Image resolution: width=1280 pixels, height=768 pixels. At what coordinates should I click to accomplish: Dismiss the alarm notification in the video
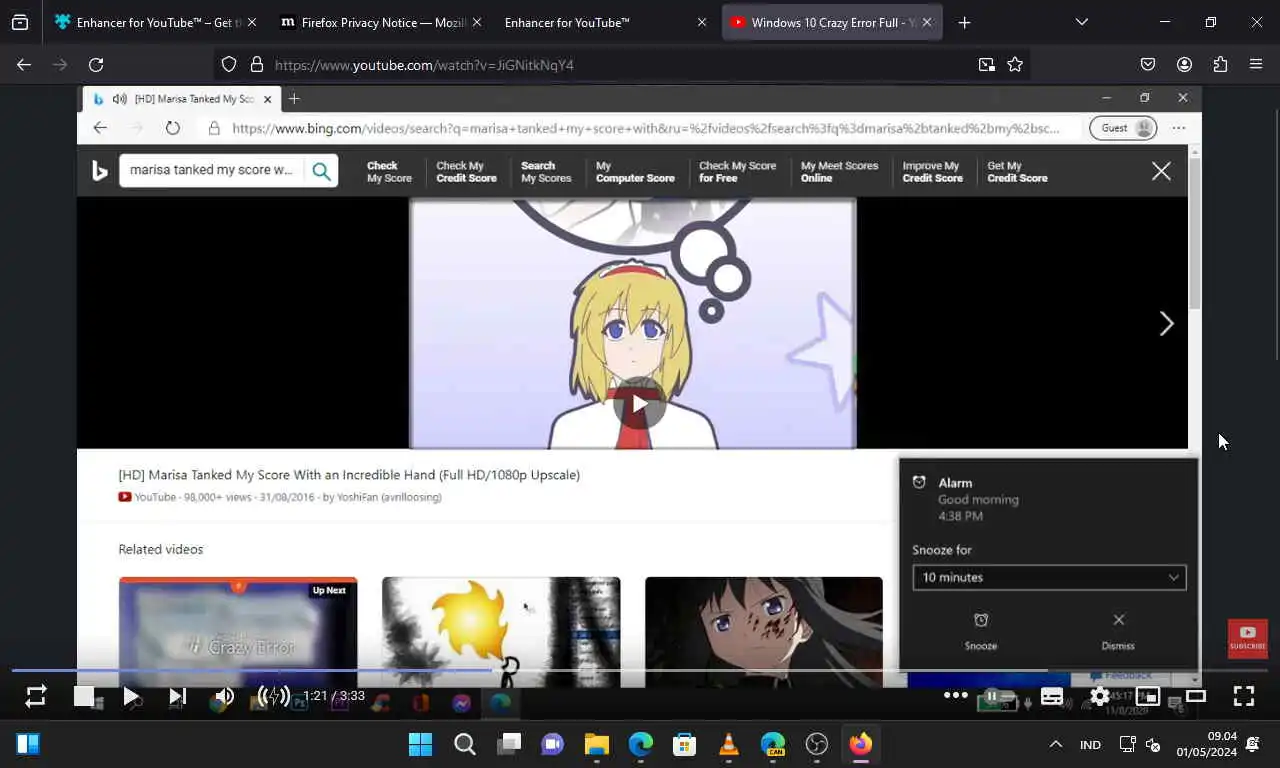pos(1118,632)
